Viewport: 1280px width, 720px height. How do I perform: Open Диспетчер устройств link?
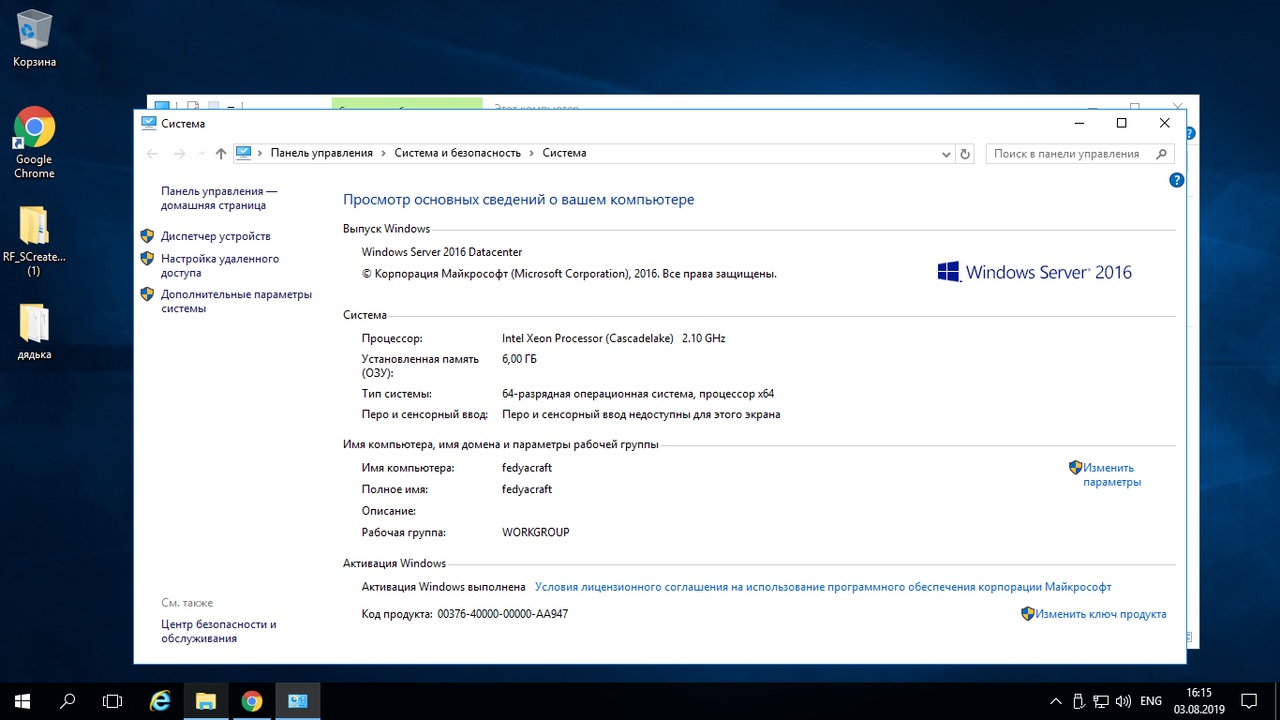click(215, 236)
